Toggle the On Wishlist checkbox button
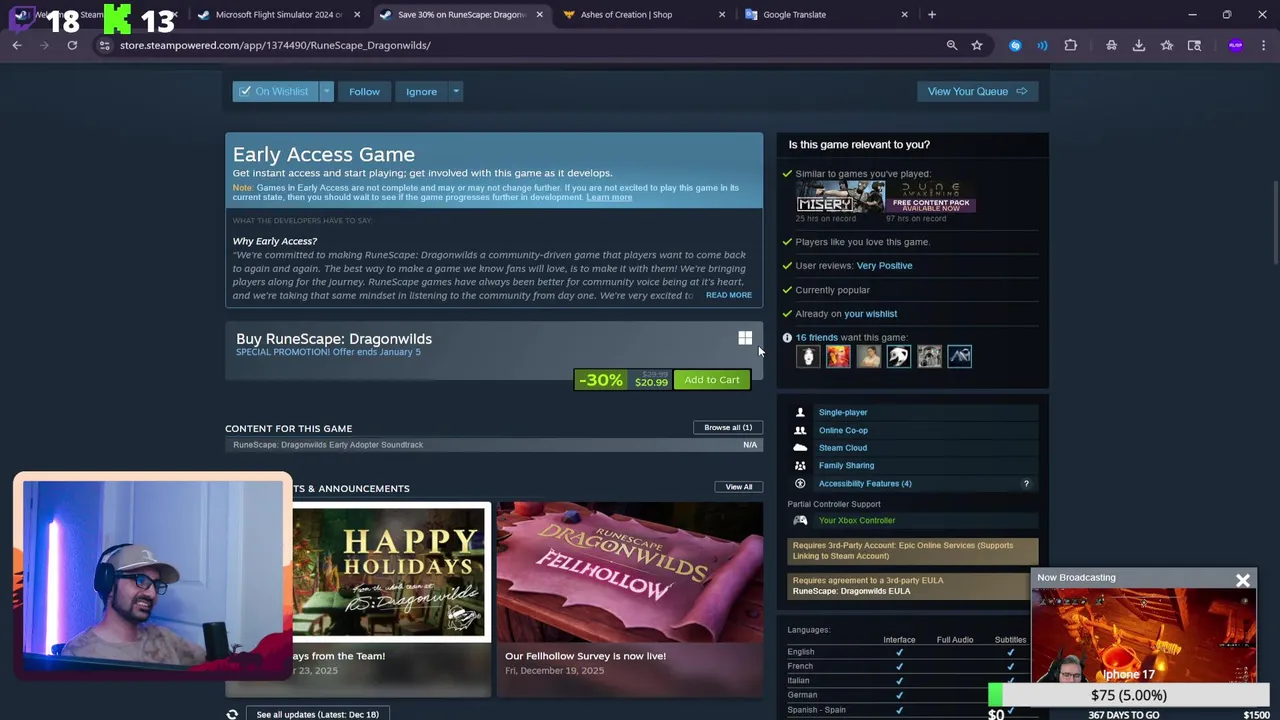1280x720 pixels. point(274,91)
